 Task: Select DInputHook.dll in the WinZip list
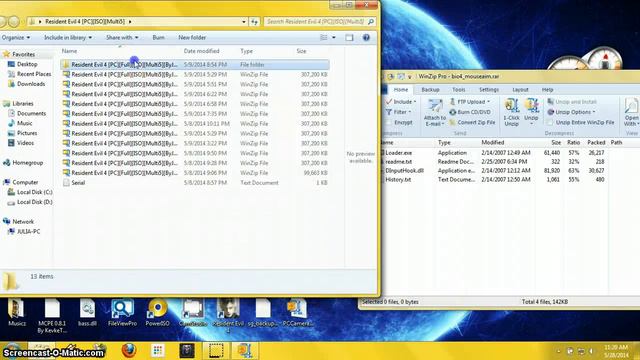pos(404,171)
